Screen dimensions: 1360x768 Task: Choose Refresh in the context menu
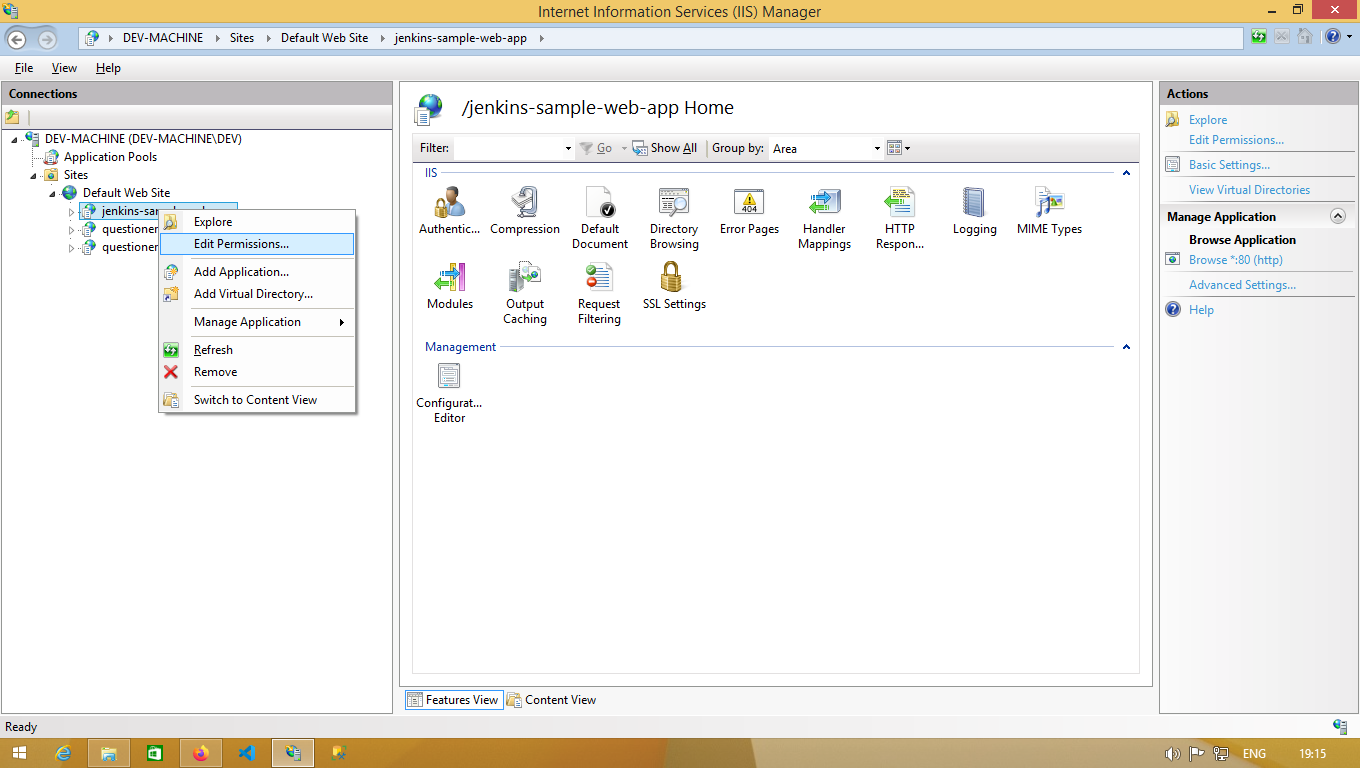coord(257,350)
